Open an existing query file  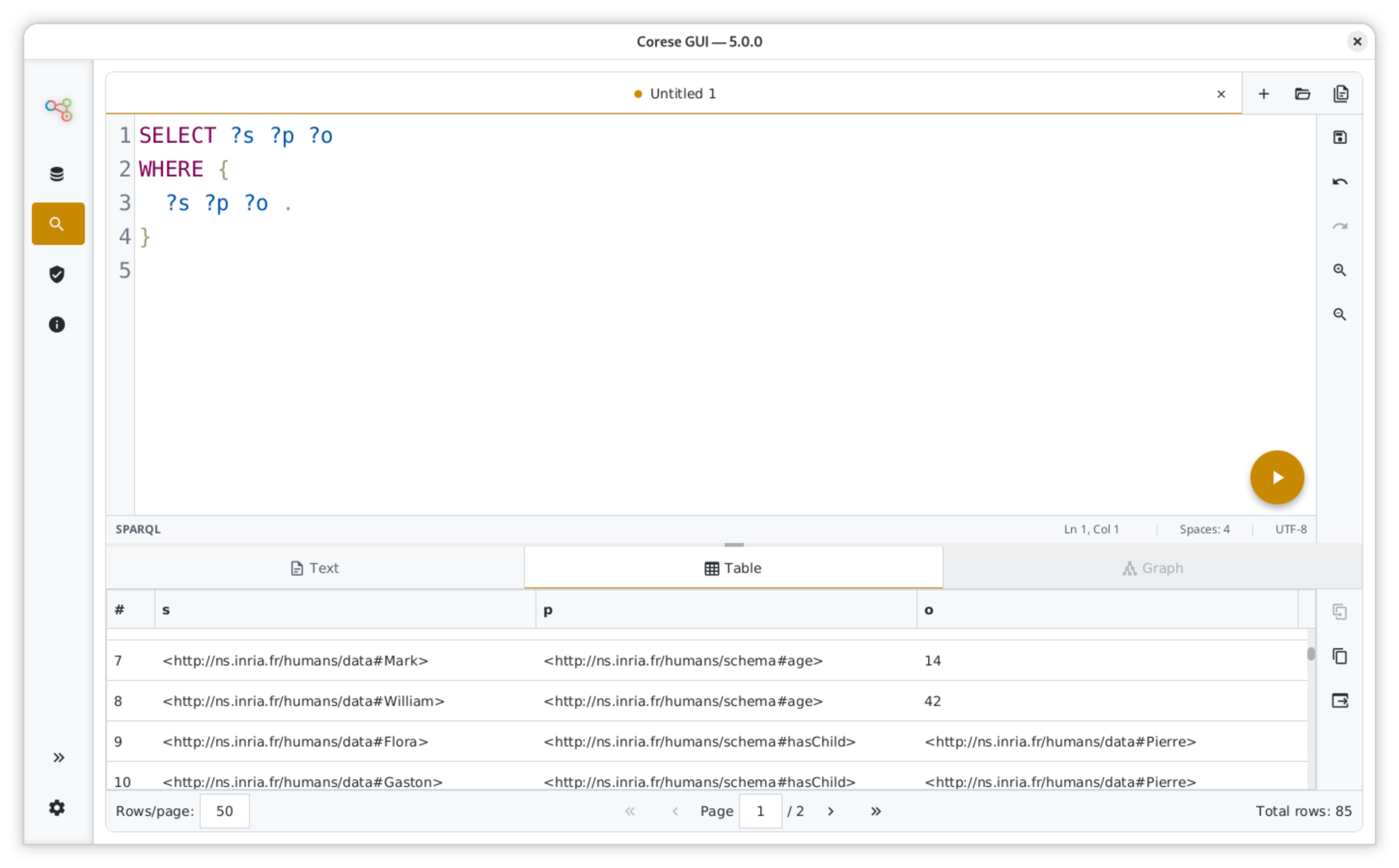(x=1303, y=94)
